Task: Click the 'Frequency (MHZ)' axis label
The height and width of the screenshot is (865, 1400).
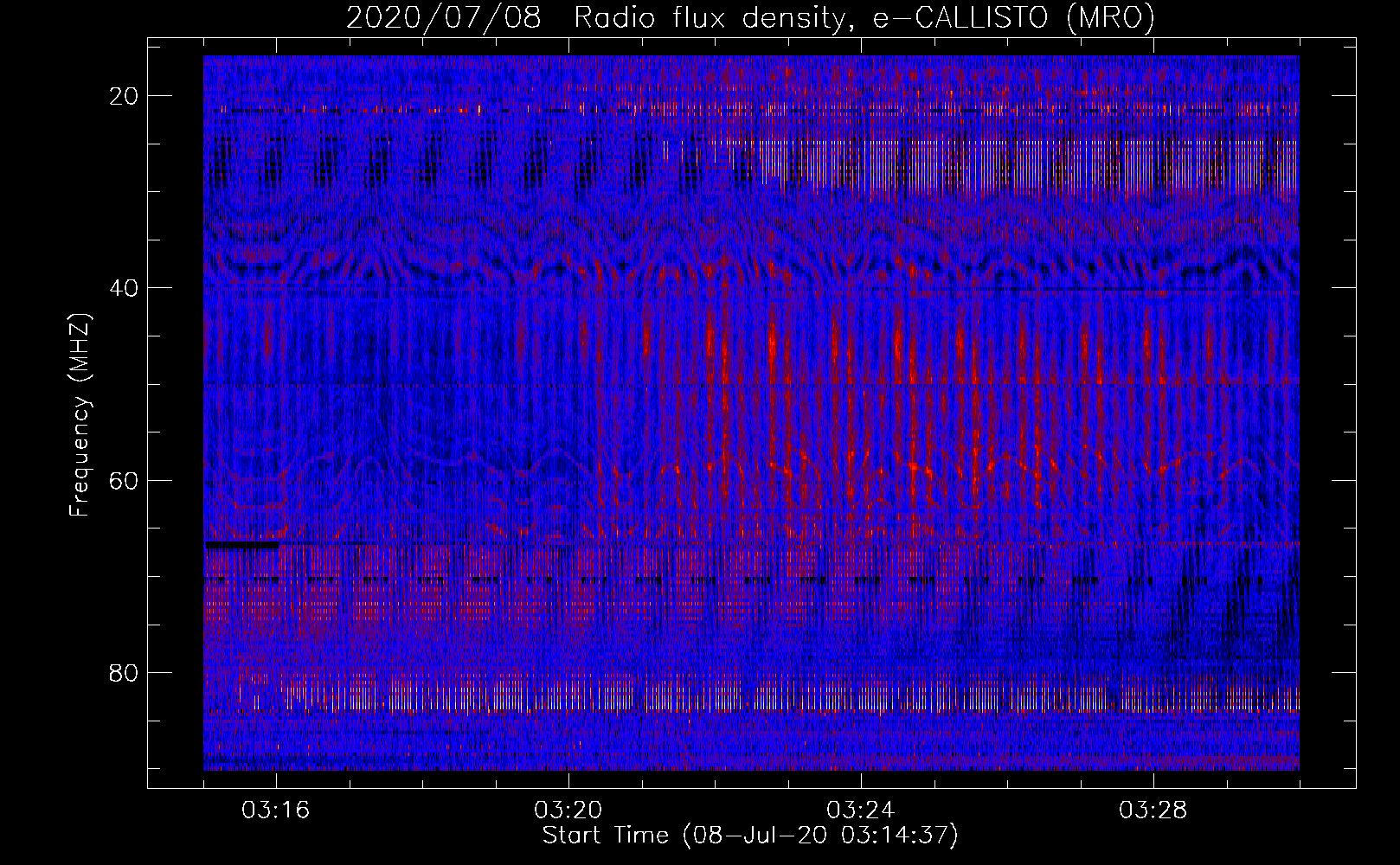Action: [x=80, y=415]
